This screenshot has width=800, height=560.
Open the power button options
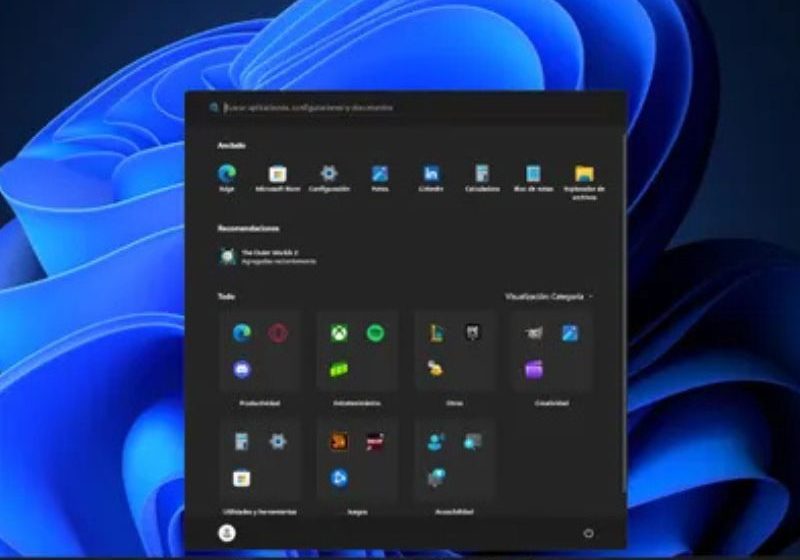pos(588,533)
